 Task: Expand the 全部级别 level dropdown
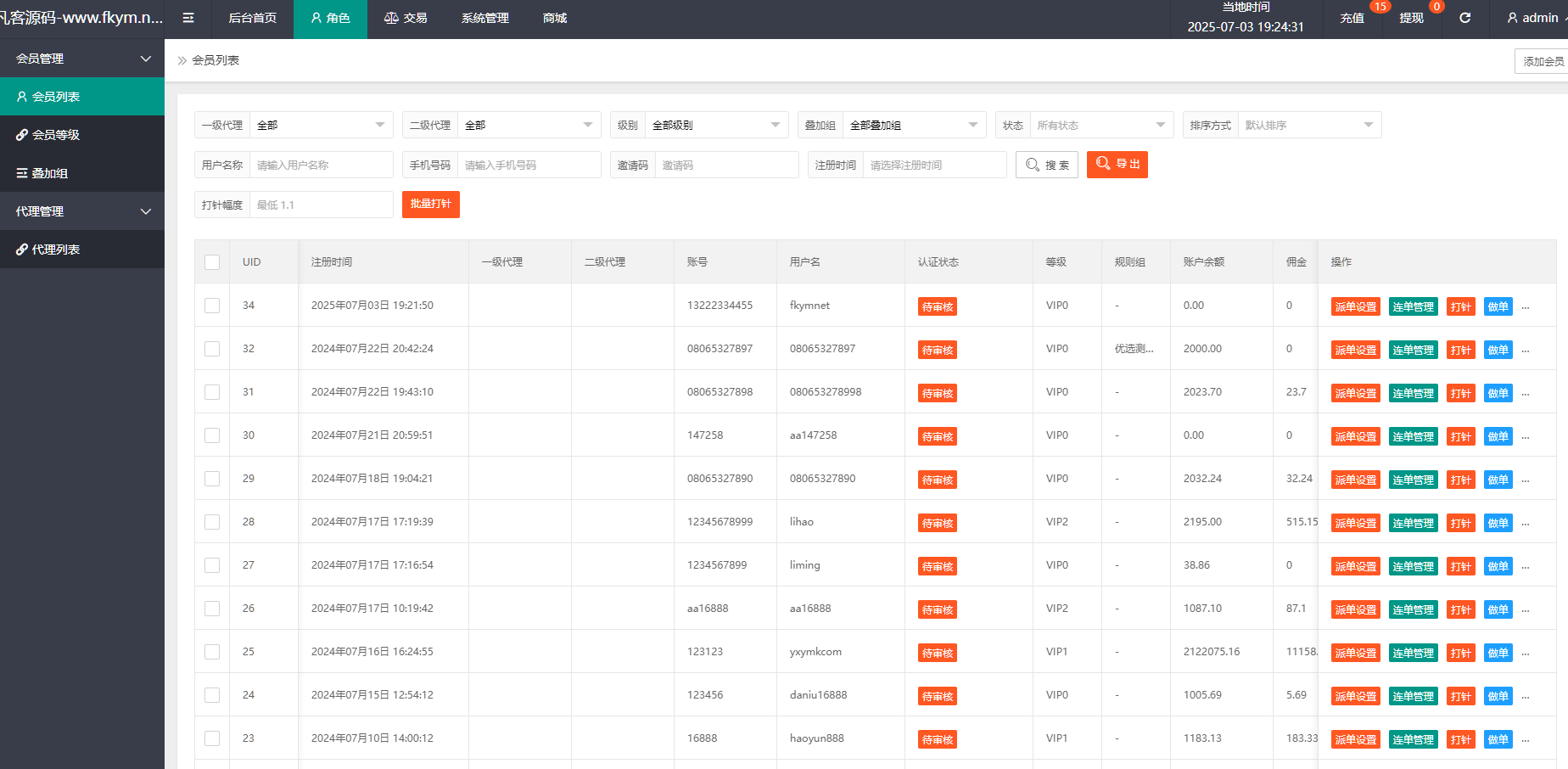(714, 125)
